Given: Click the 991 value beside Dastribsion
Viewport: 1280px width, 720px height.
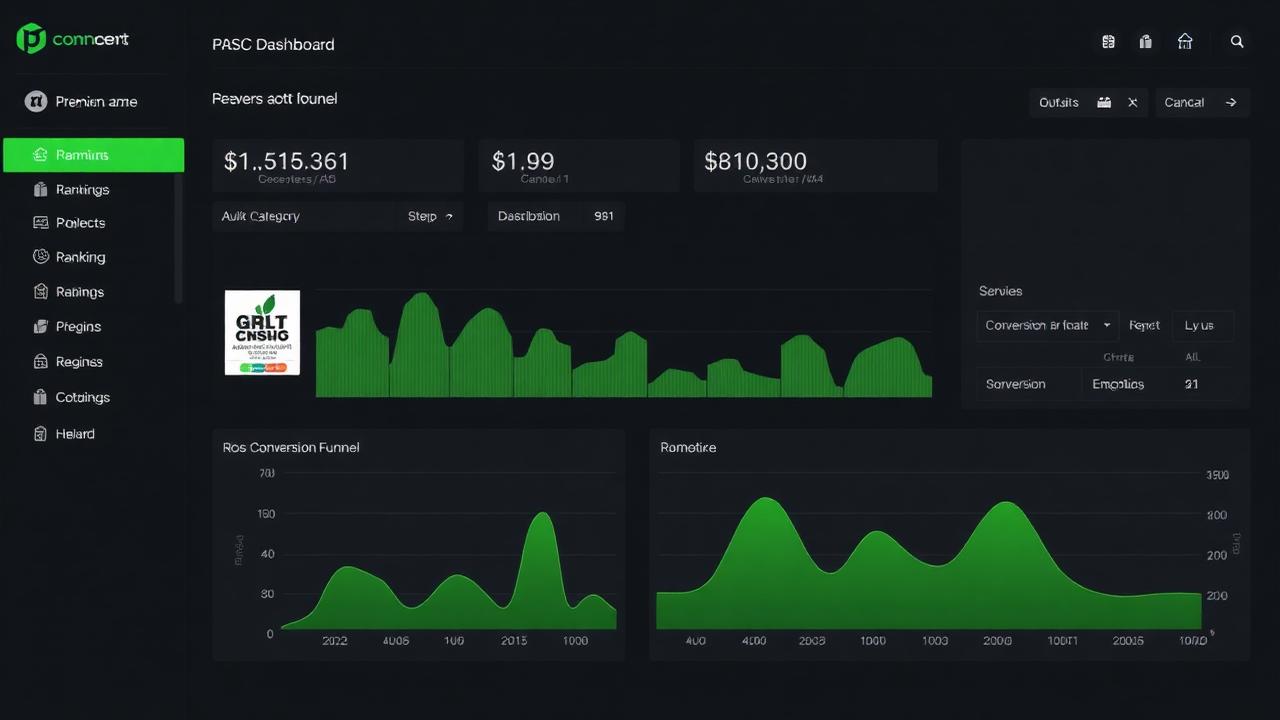Looking at the screenshot, I should coord(604,216).
